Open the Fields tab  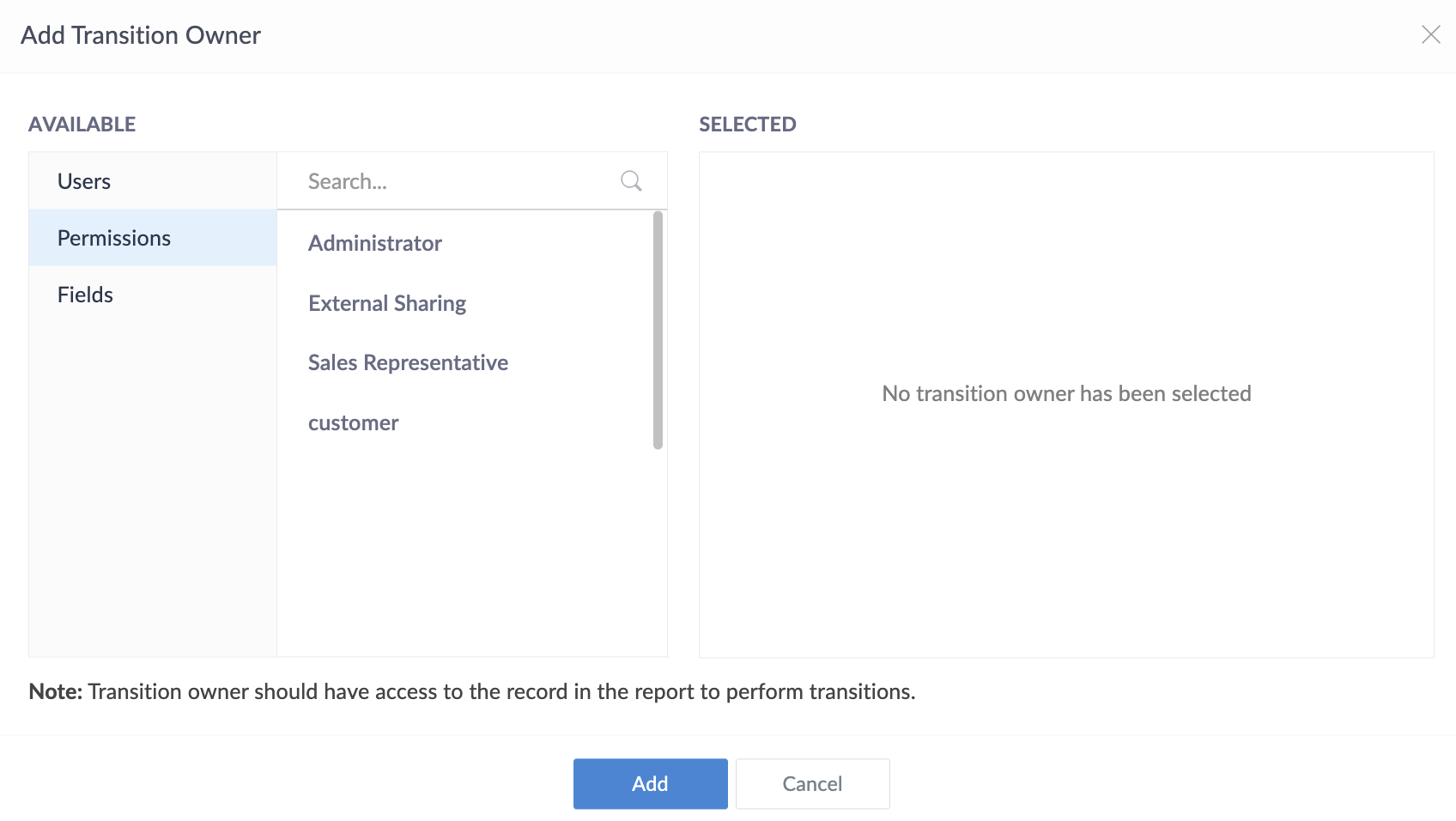tap(85, 295)
